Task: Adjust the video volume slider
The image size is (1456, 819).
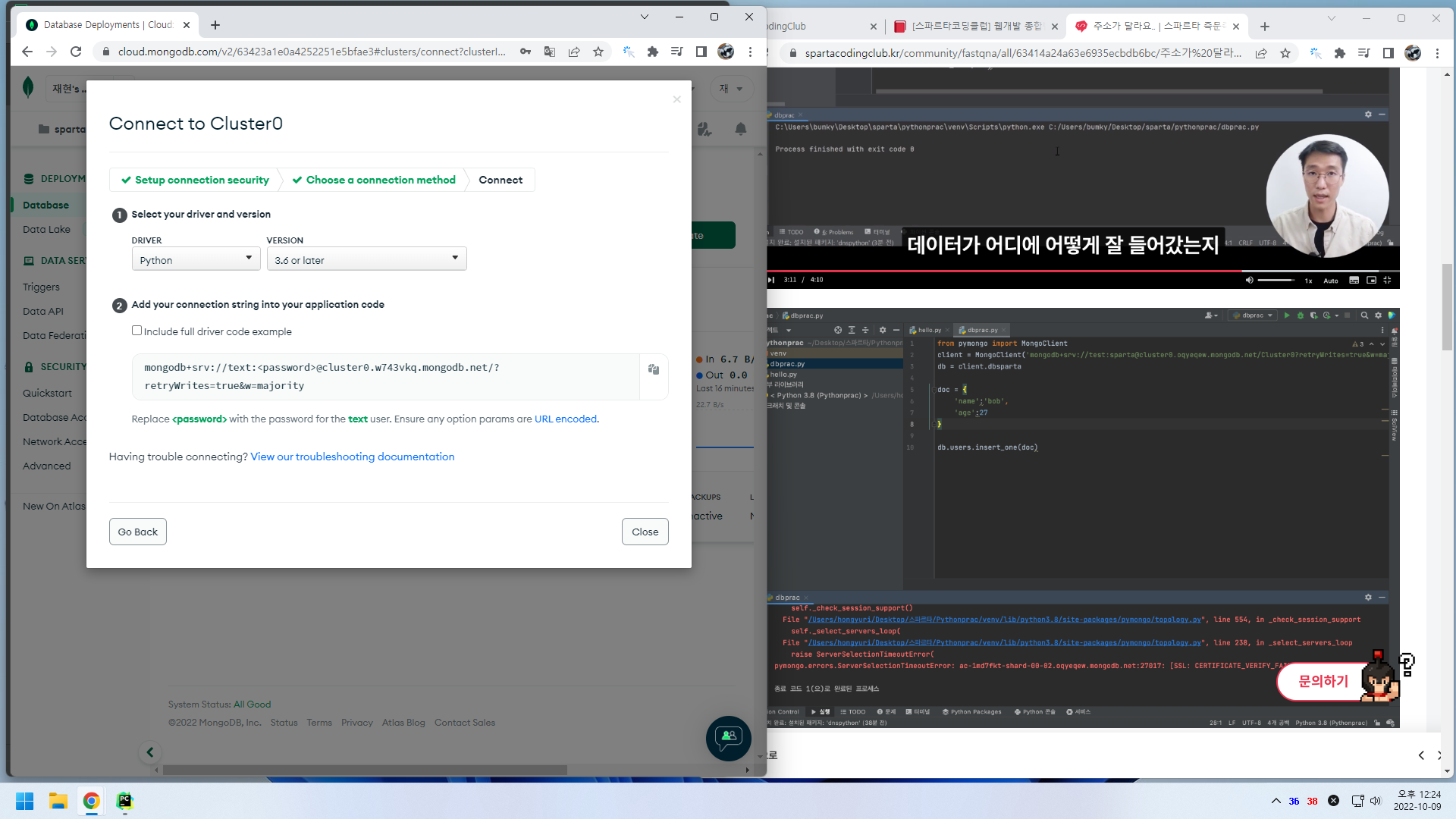Action: pos(1276,281)
